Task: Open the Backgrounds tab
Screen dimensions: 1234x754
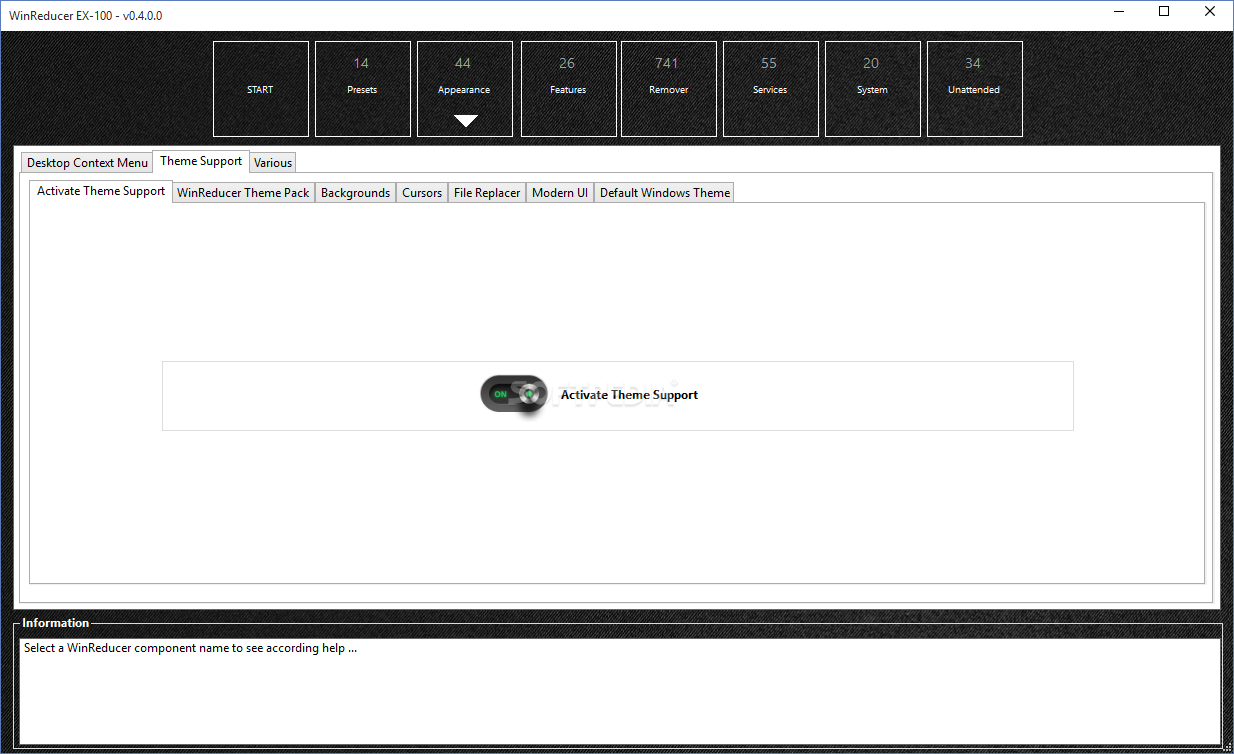Action: [x=355, y=193]
